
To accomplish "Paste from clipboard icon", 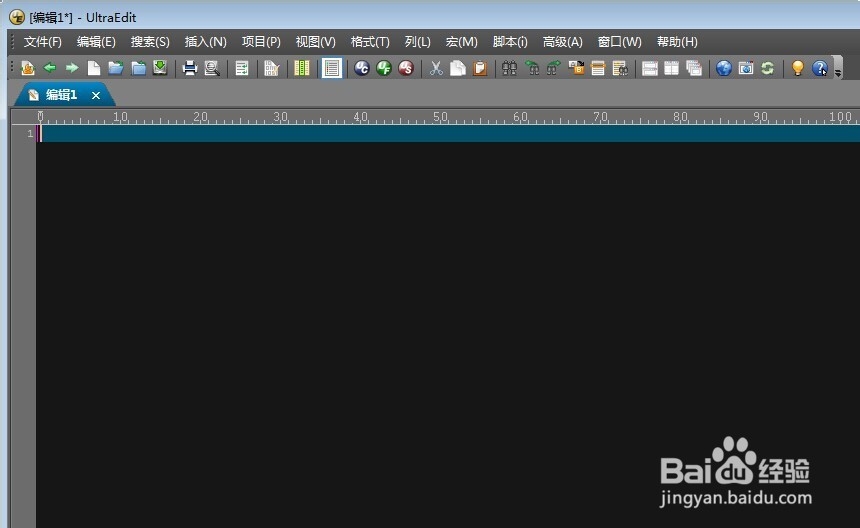I will click(x=480, y=68).
